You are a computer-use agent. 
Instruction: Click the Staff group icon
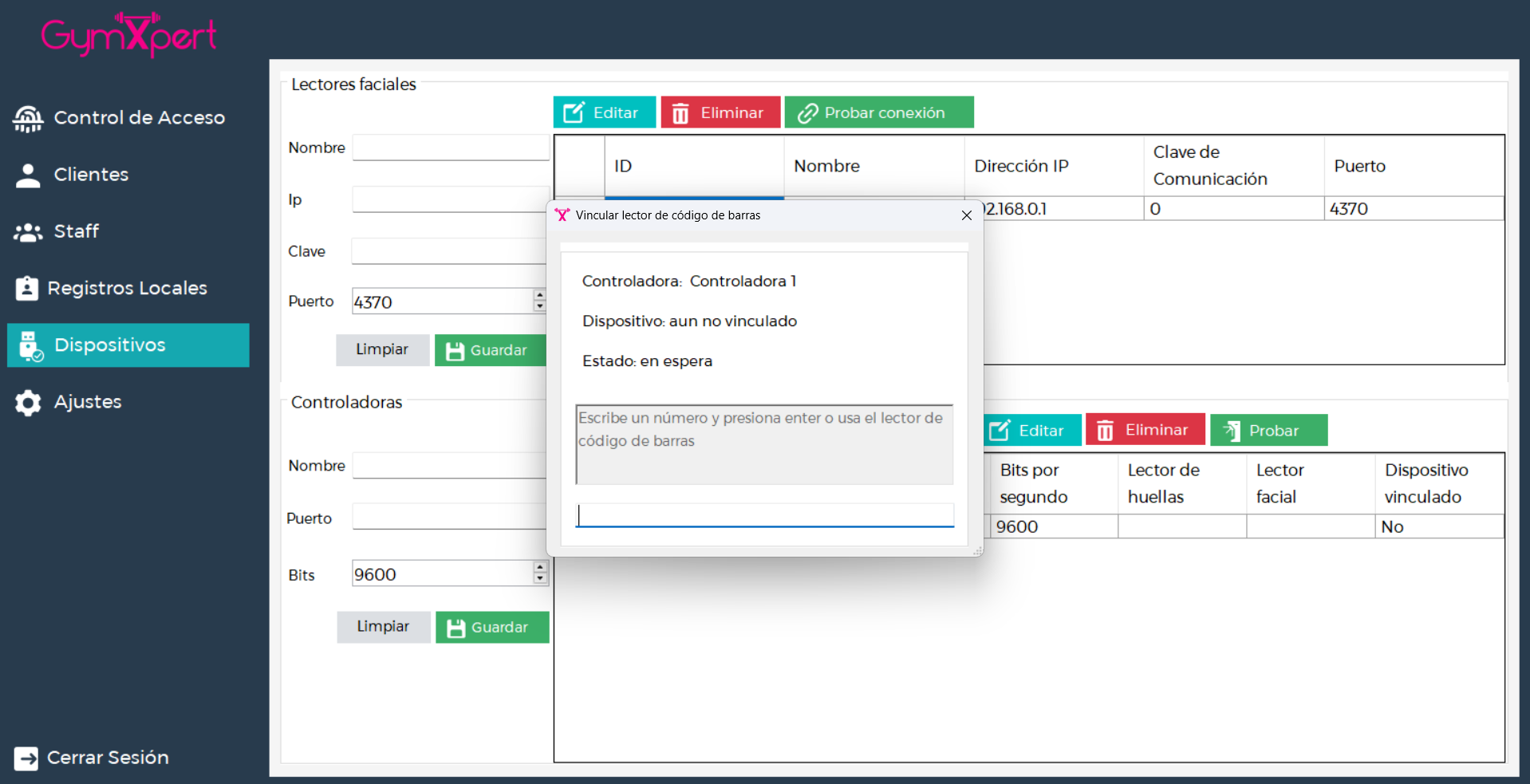[x=28, y=232]
